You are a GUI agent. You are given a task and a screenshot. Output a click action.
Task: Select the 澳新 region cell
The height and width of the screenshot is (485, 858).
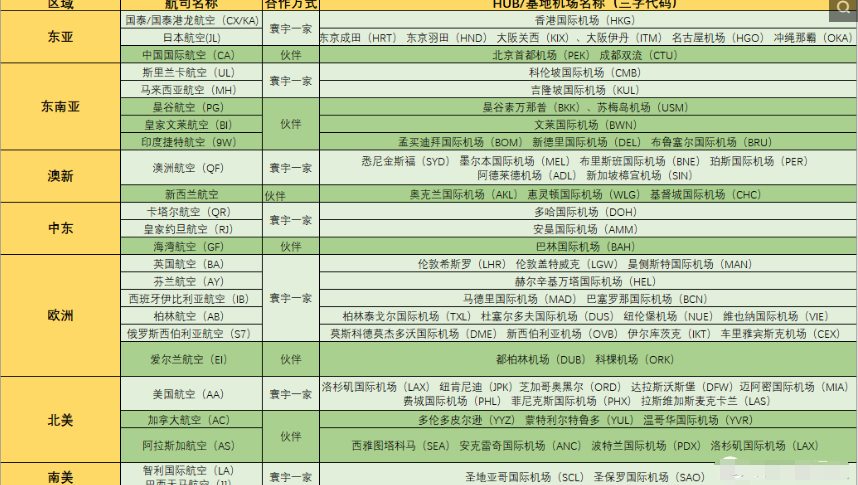[x=60, y=176]
